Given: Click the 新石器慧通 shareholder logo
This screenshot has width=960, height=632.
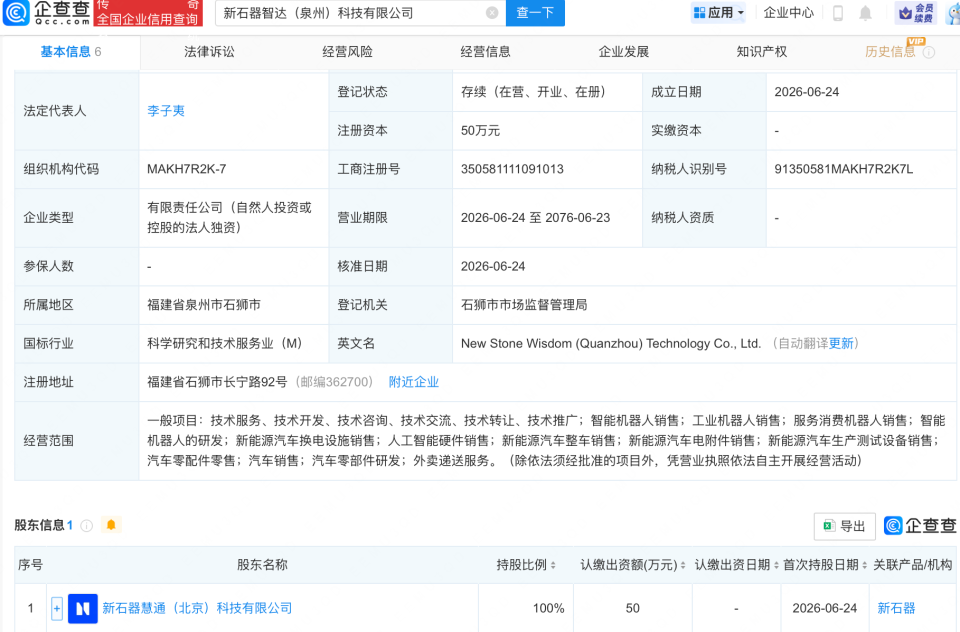Looking at the screenshot, I should coord(83,609).
